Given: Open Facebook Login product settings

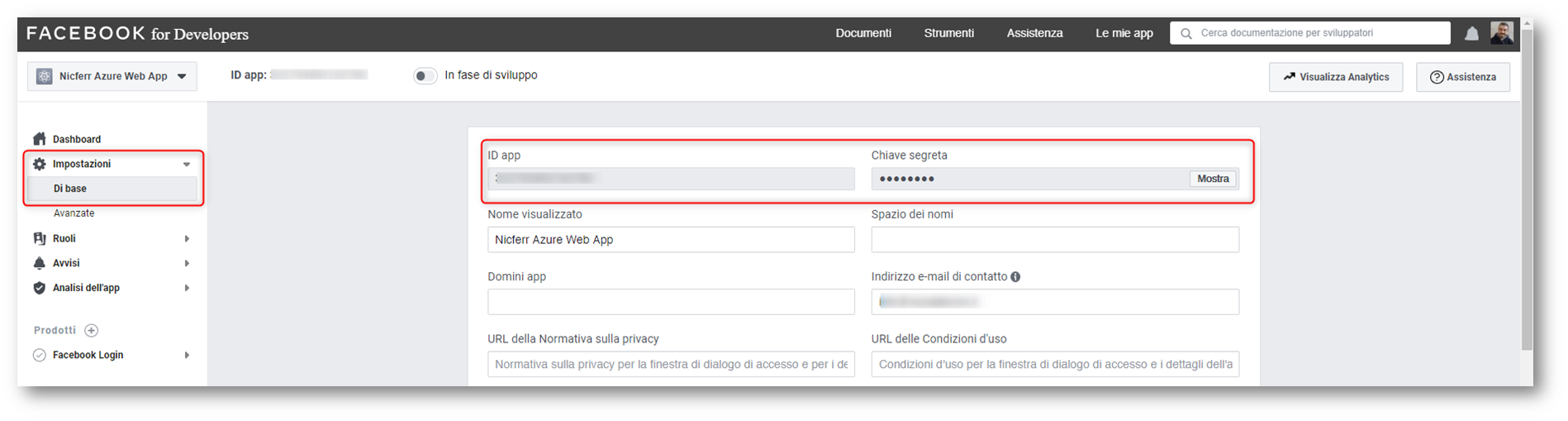Looking at the screenshot, I should [88, 355].
